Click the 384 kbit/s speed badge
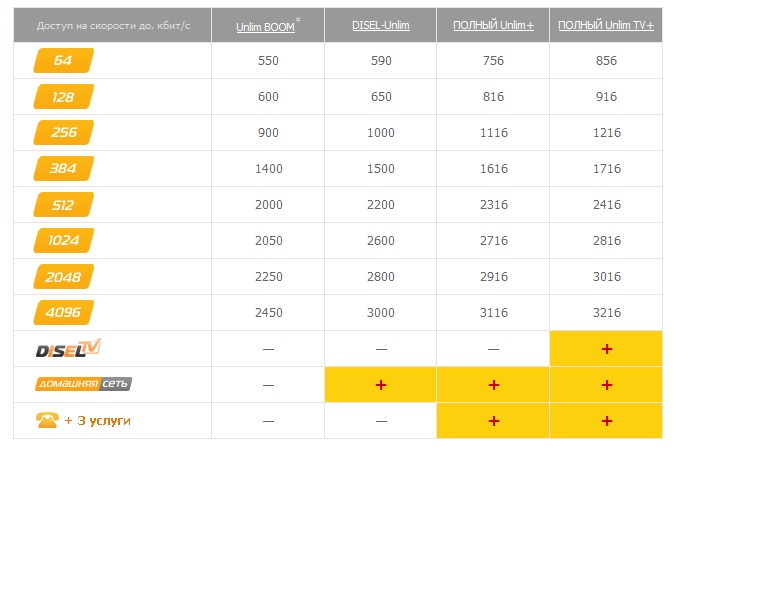The width and height of the screenshot is (768, 614). (64, 168)
